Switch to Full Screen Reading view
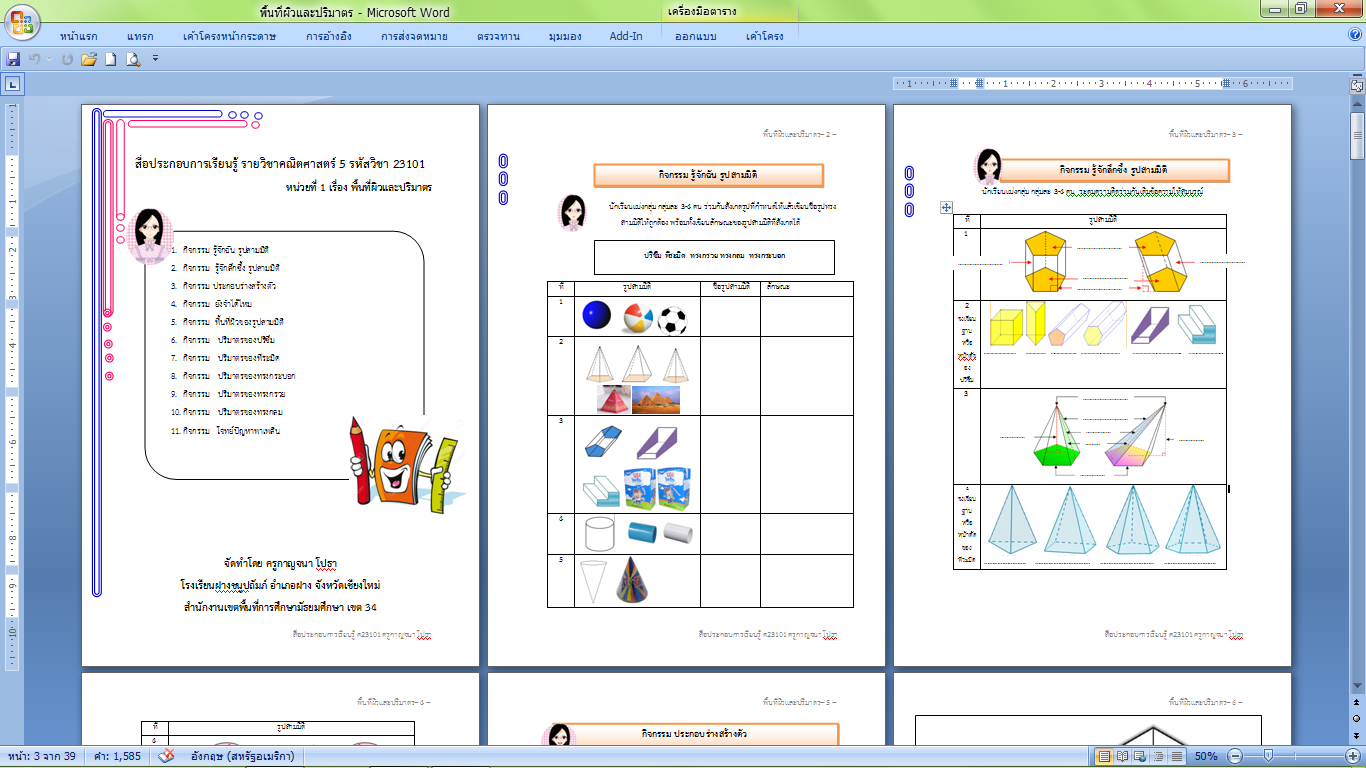The height and width of the screenshot is (768, 1366). (x=1122, y=756)
